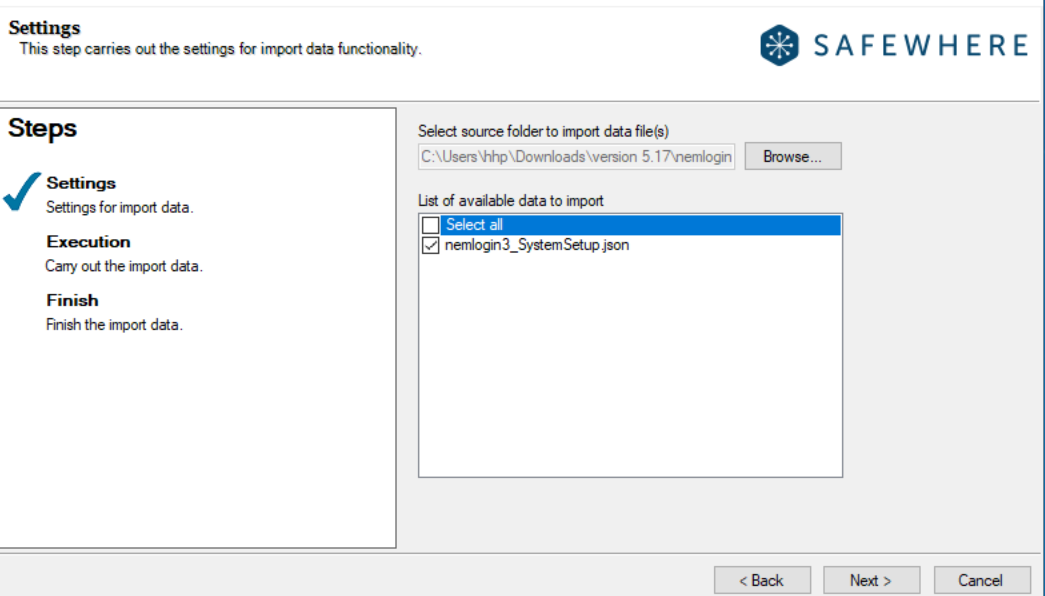This screenshot has width=1045, height=596.
Task: Click the Select all row label
Action: point(475,225)
